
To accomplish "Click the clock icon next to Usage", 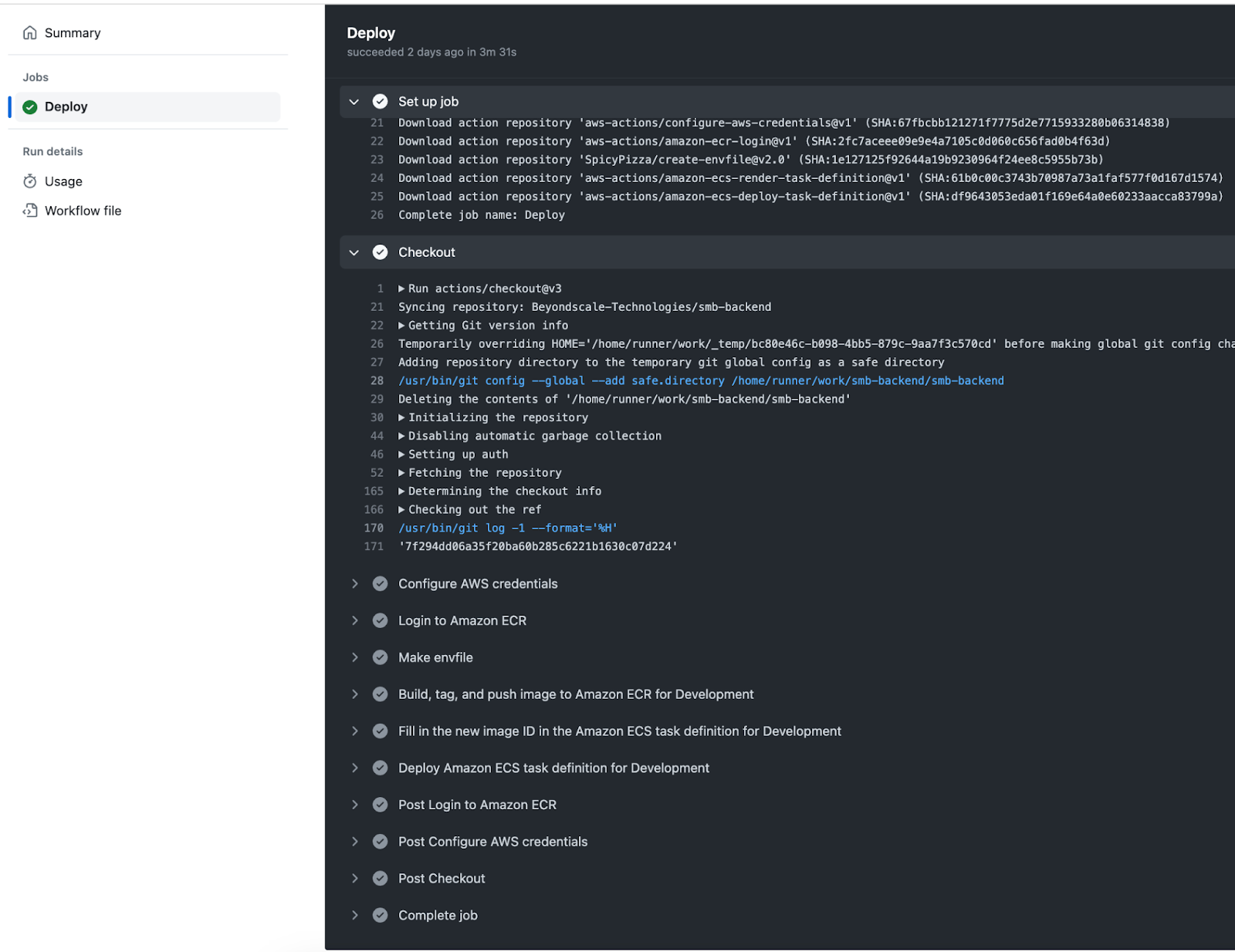I will 30,181.
